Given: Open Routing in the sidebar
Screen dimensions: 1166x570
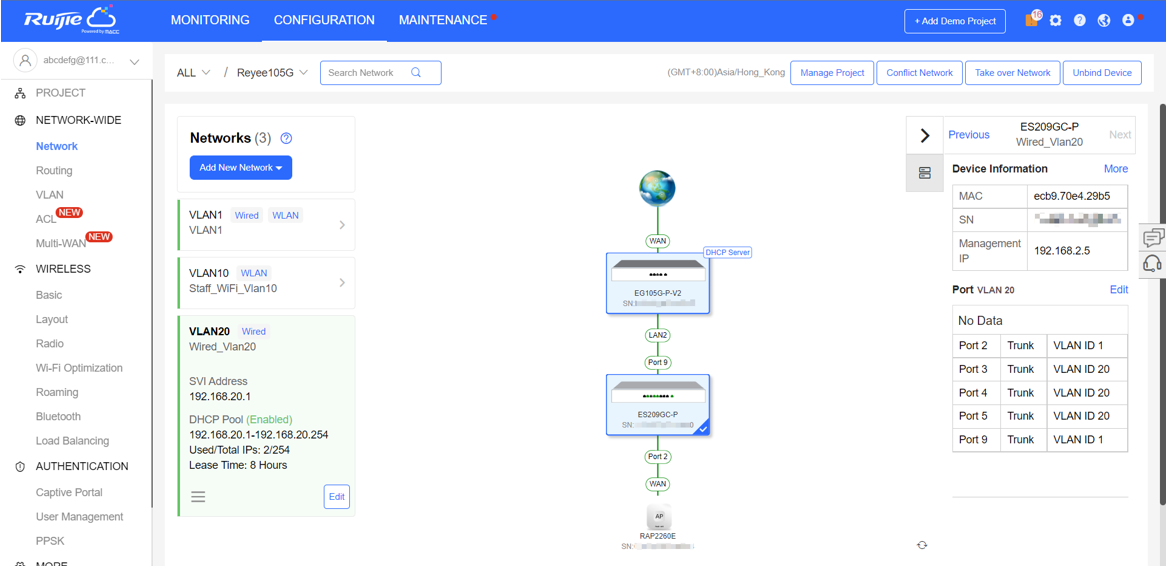Looking at the screenshot, I should [54, 171].
